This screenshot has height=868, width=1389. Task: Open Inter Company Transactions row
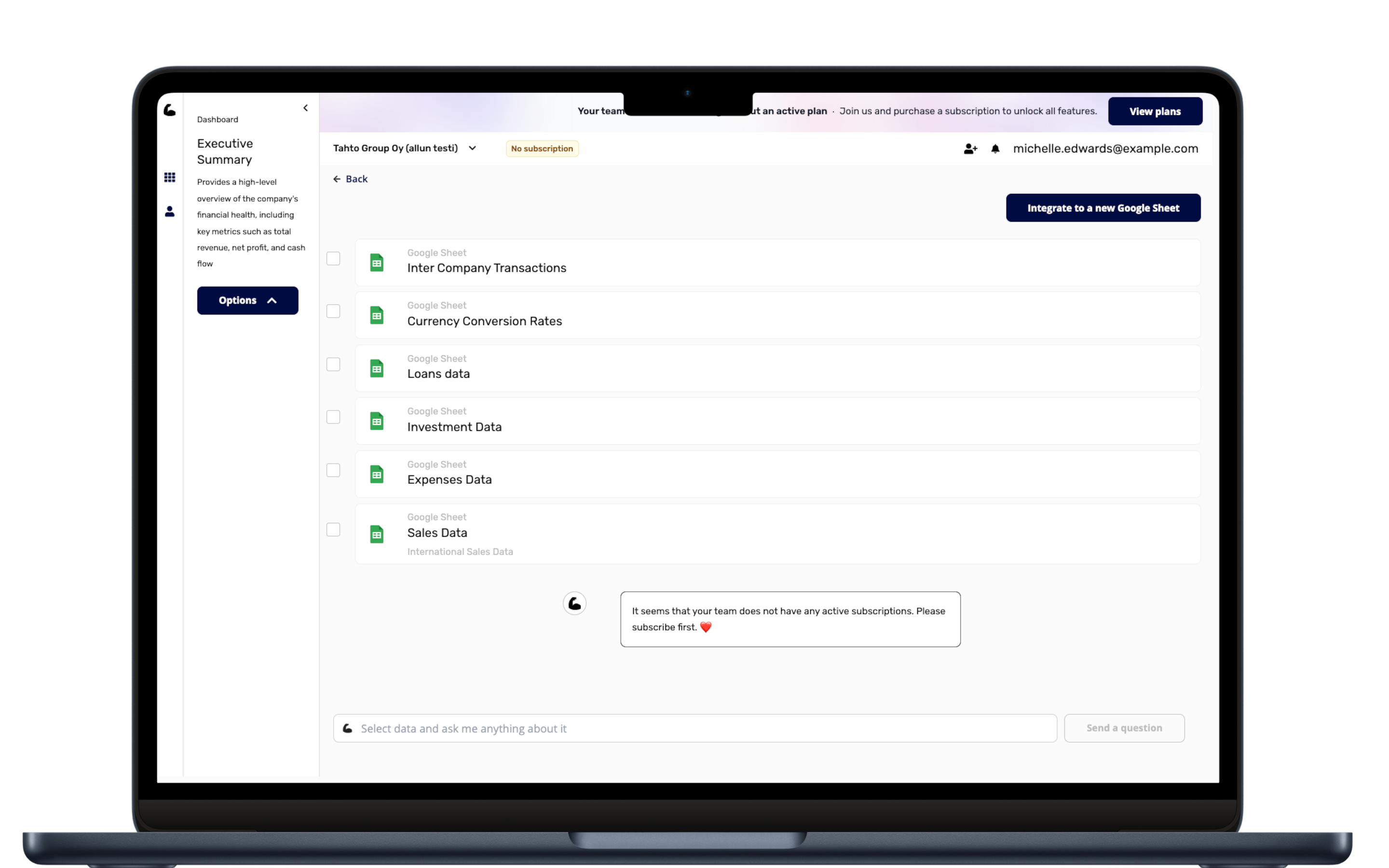(778, 263)
